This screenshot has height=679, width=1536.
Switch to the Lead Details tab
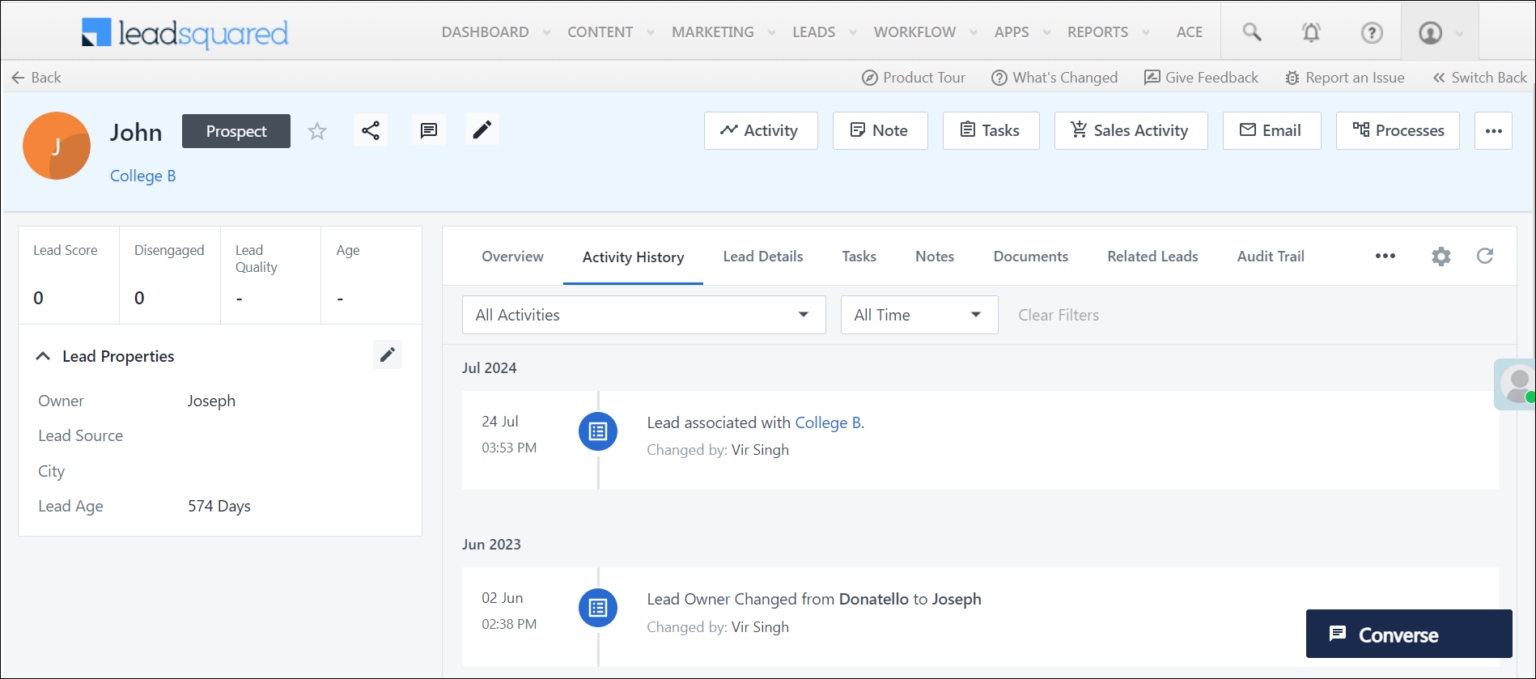(x=763, y=256)
